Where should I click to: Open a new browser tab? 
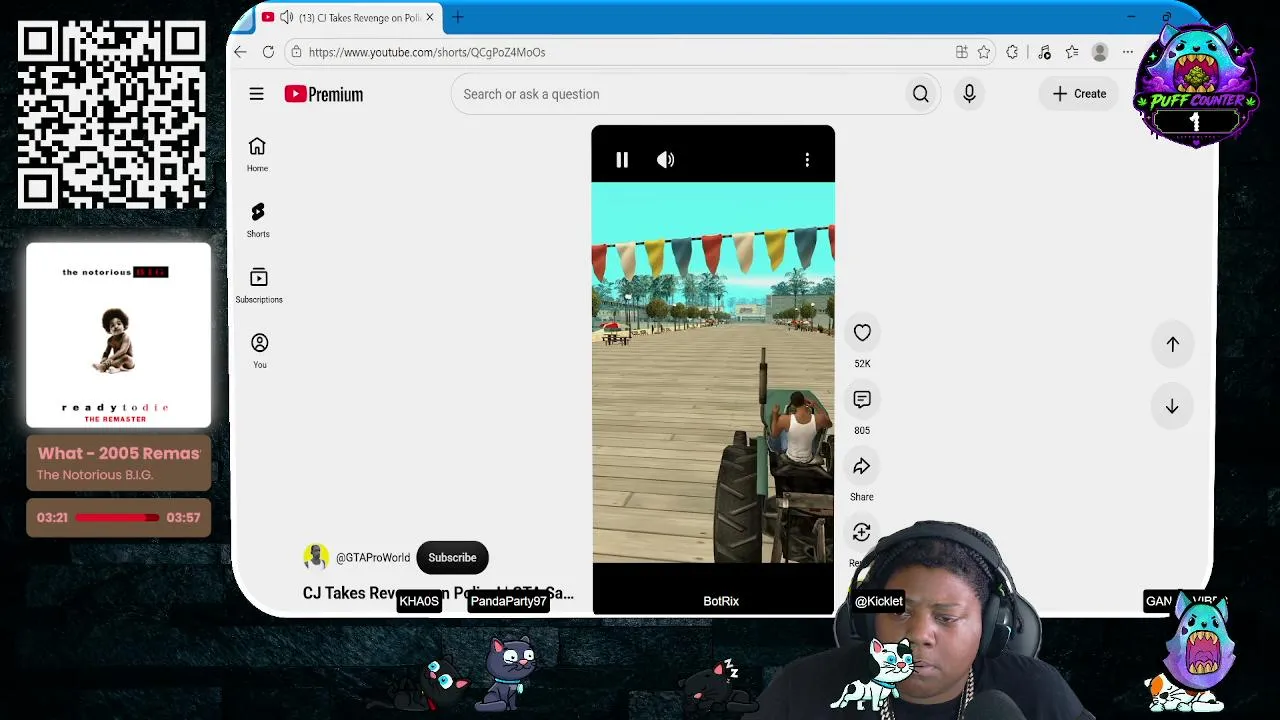pyautogui.click(x=458, y=17)
